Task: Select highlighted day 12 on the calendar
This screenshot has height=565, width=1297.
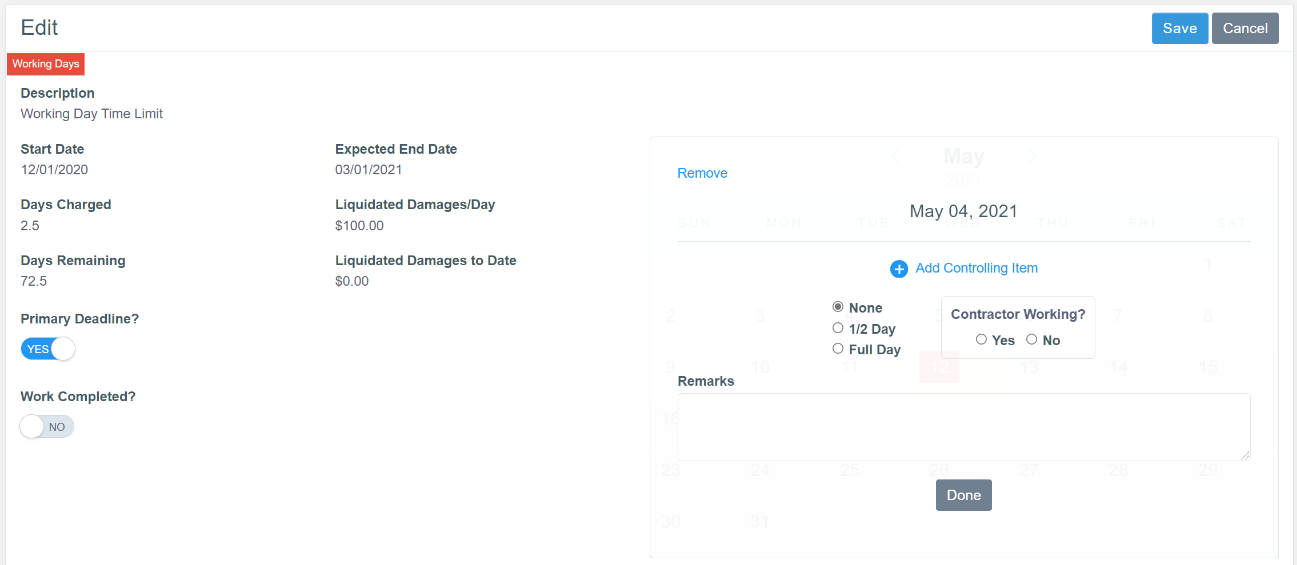Action: coord(939,367)
